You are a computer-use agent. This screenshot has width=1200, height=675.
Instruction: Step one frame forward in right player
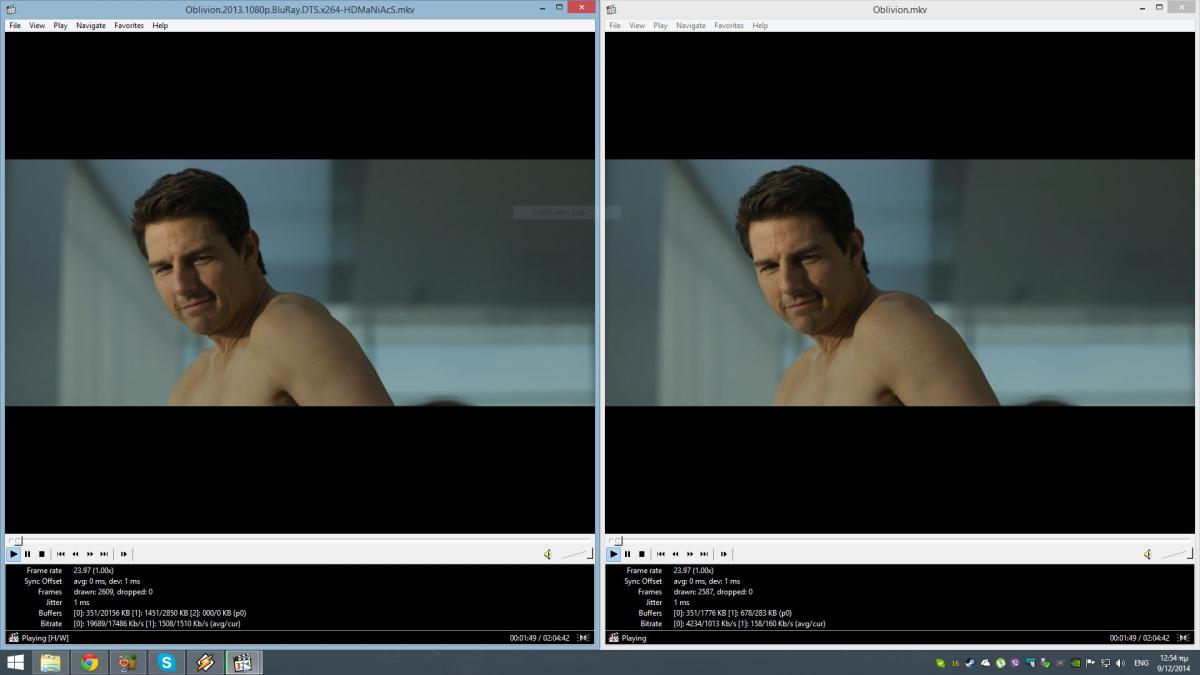724,554
